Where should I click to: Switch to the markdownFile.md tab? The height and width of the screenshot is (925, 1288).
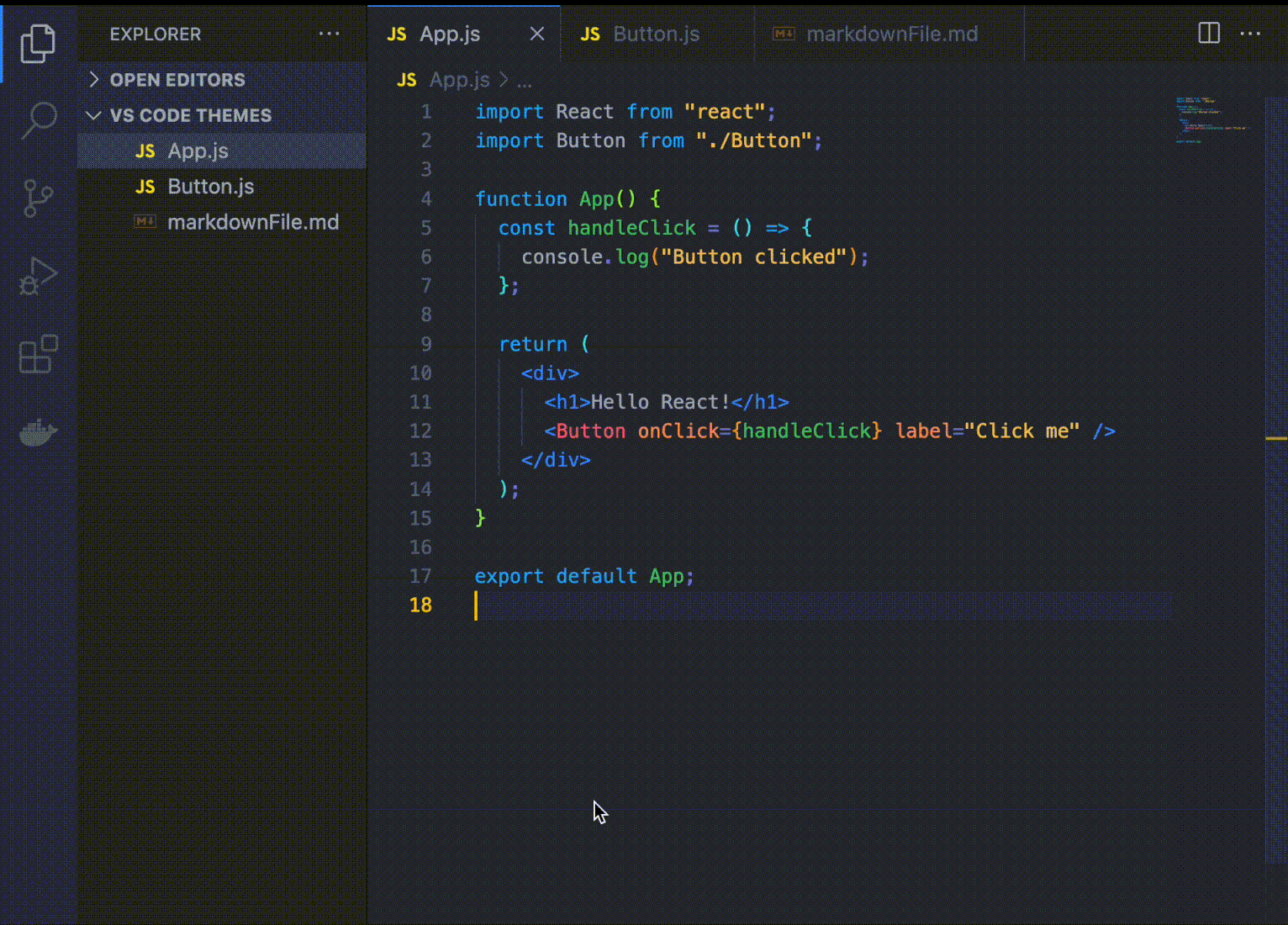pos(891,34)
